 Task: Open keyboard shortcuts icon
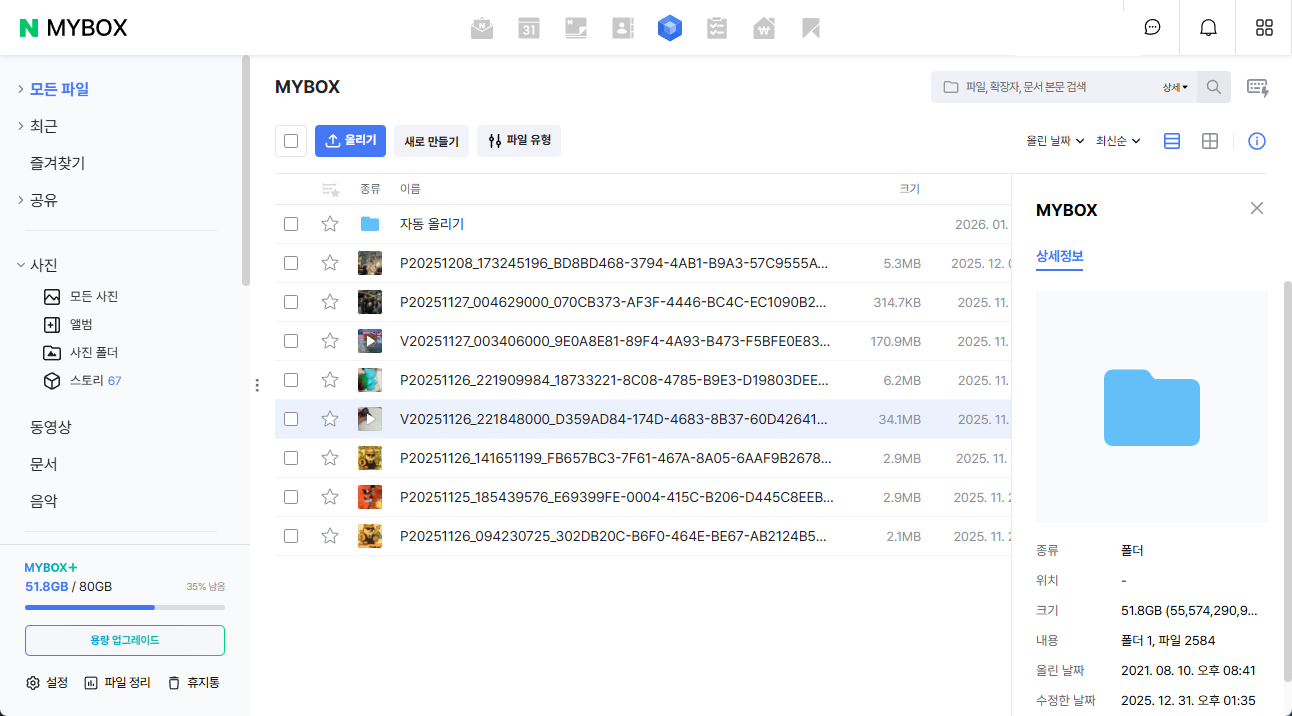(1258, 87)
